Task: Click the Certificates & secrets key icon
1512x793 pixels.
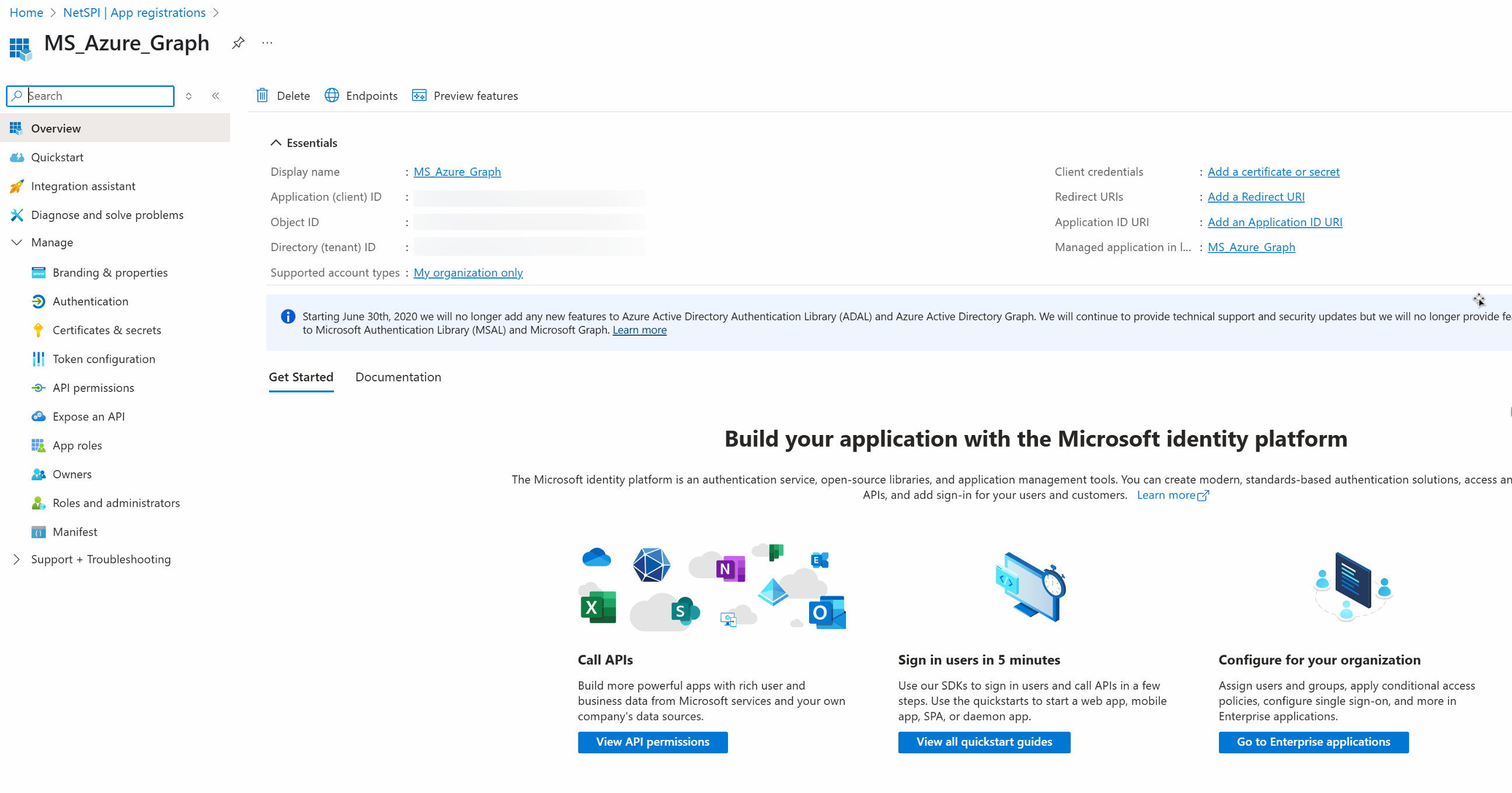Action: coord(38,330)
